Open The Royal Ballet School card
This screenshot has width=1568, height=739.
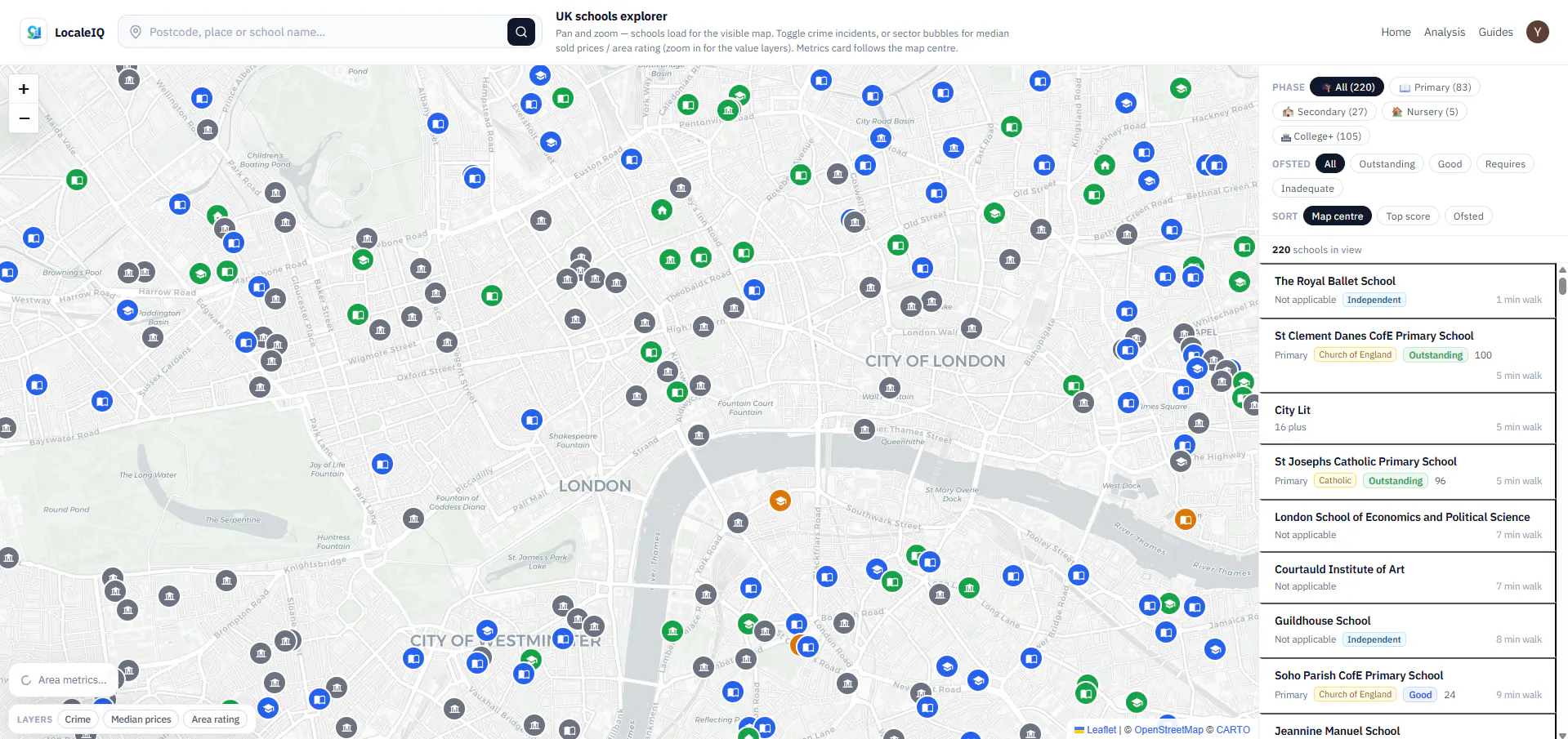click(x=1408, y=290)
